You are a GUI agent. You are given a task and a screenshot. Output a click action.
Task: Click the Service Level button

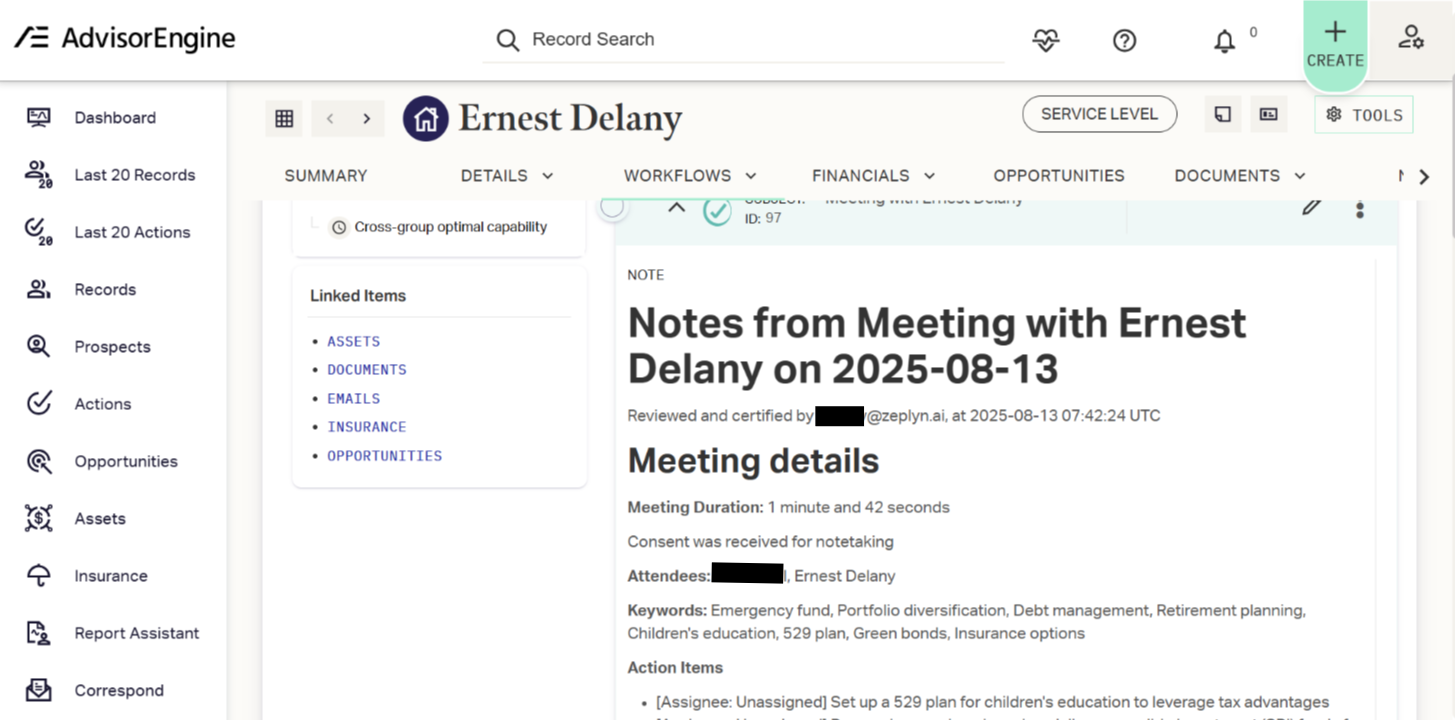(1099, 114)
